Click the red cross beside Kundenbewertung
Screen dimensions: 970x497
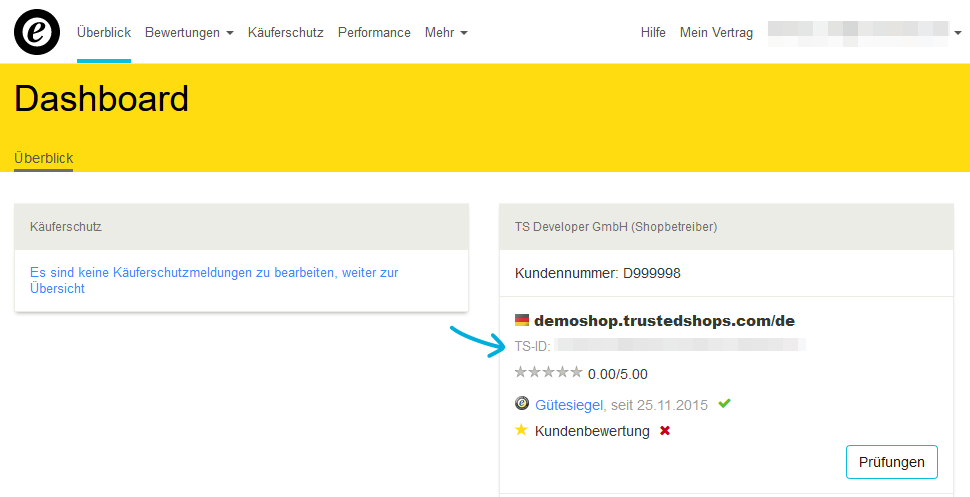point(665,430)
